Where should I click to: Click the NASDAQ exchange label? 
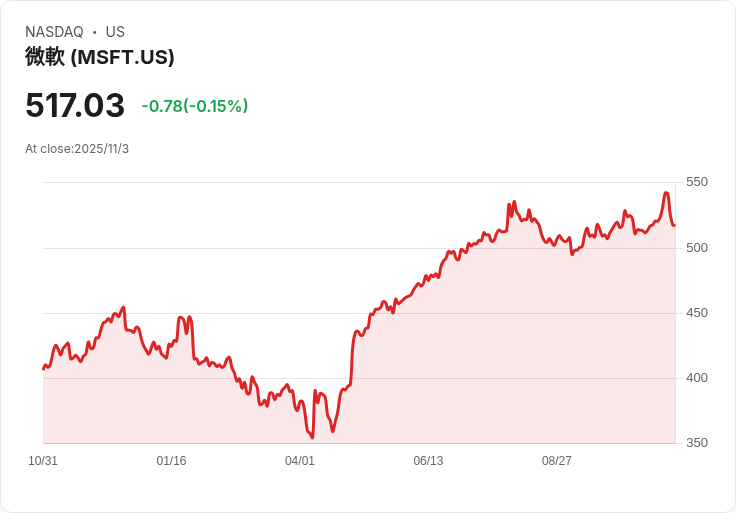(54, 32)
